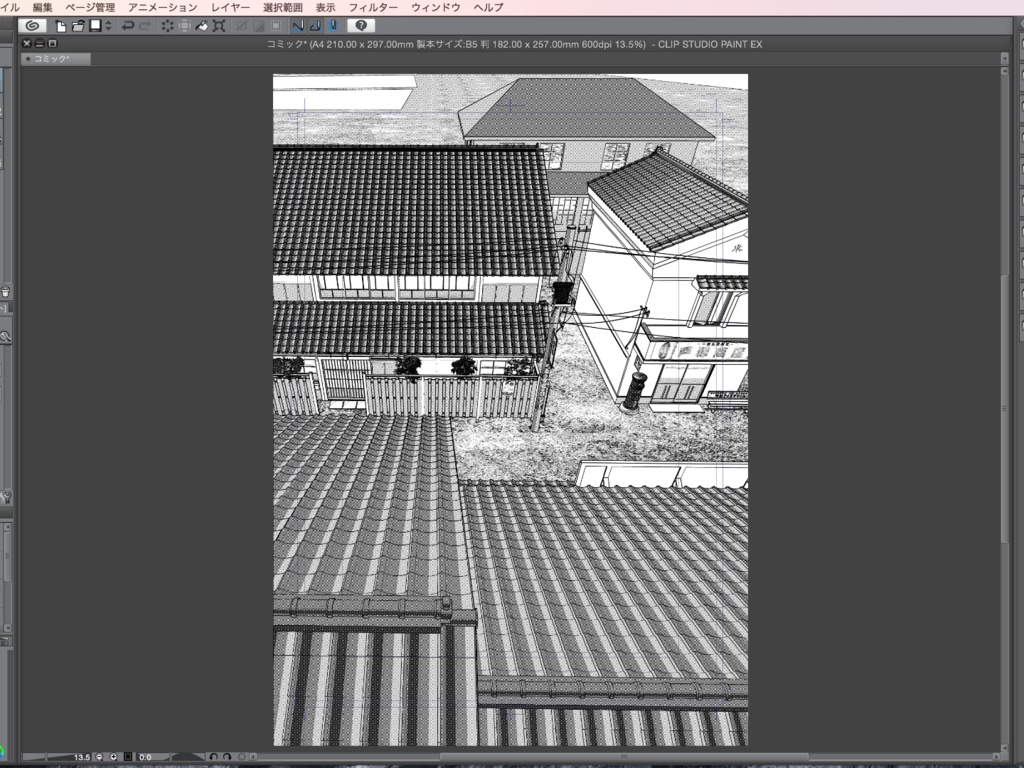Enable snap to grid

333,26
